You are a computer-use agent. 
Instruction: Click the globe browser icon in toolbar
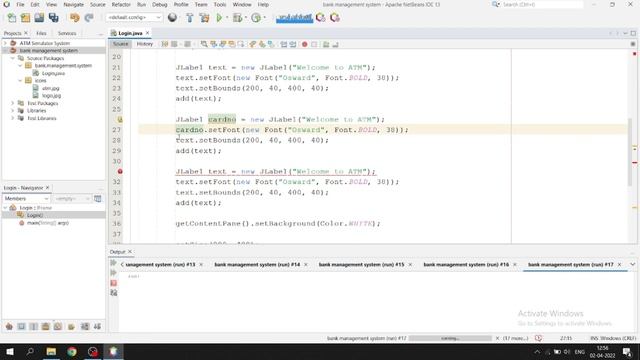click(x=172, y=18)
